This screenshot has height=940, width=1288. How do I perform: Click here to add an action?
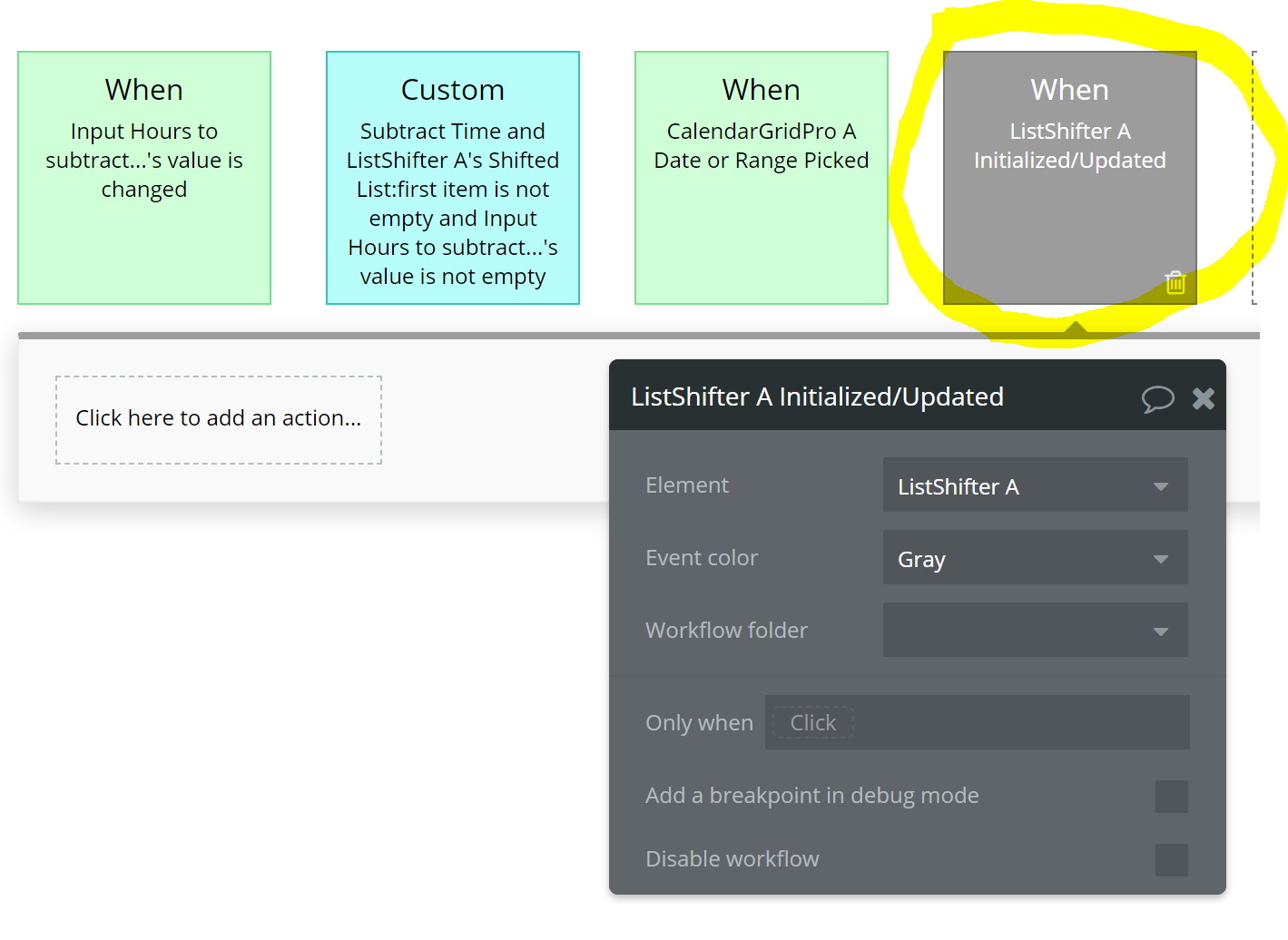219,419
